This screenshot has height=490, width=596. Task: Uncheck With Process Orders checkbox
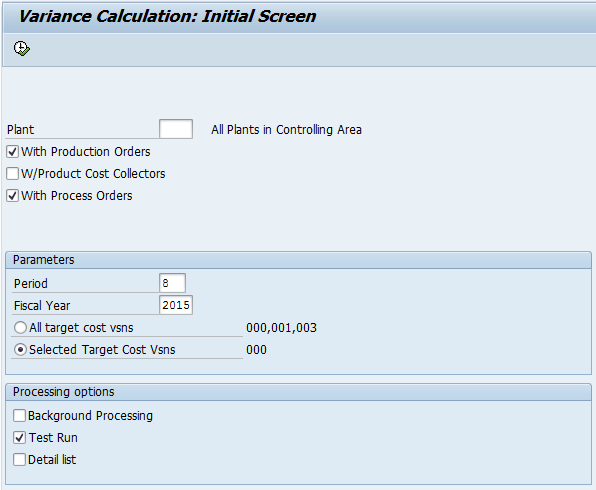[x=13, y=196]
